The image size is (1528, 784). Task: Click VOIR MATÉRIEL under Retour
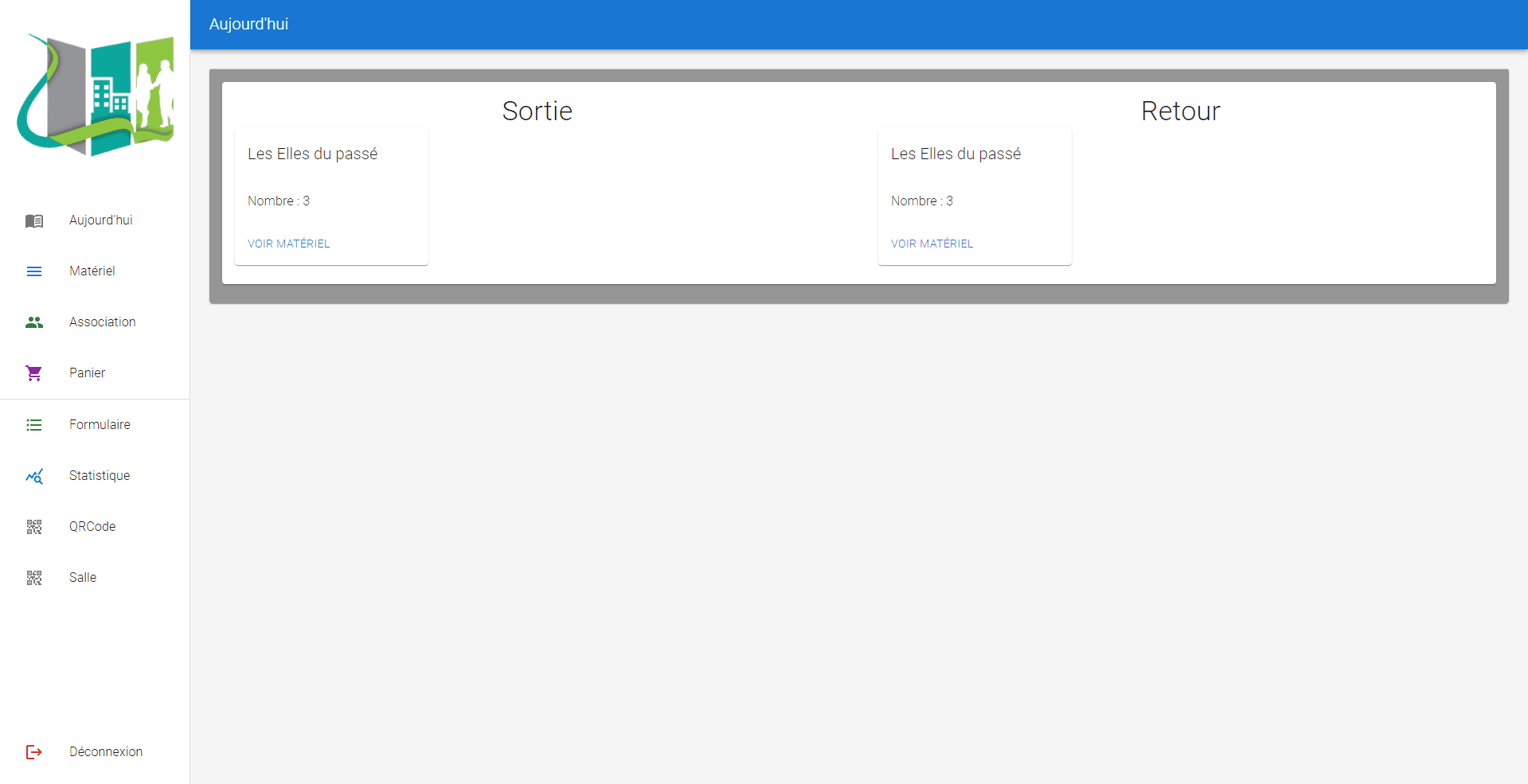point(932,244)
